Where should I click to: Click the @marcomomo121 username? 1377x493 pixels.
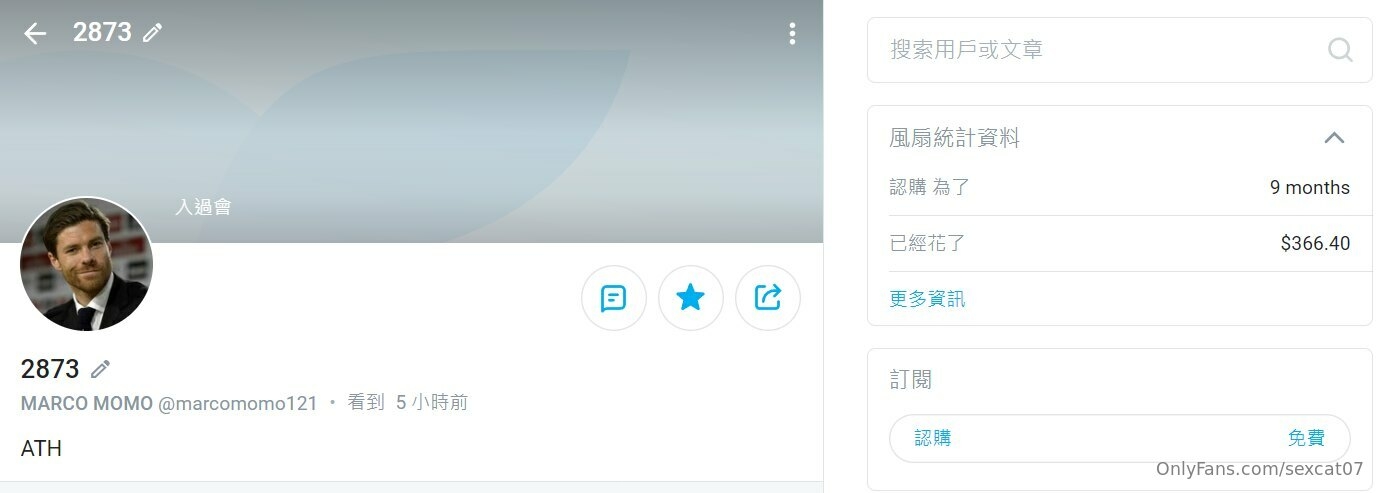(238, 403)
